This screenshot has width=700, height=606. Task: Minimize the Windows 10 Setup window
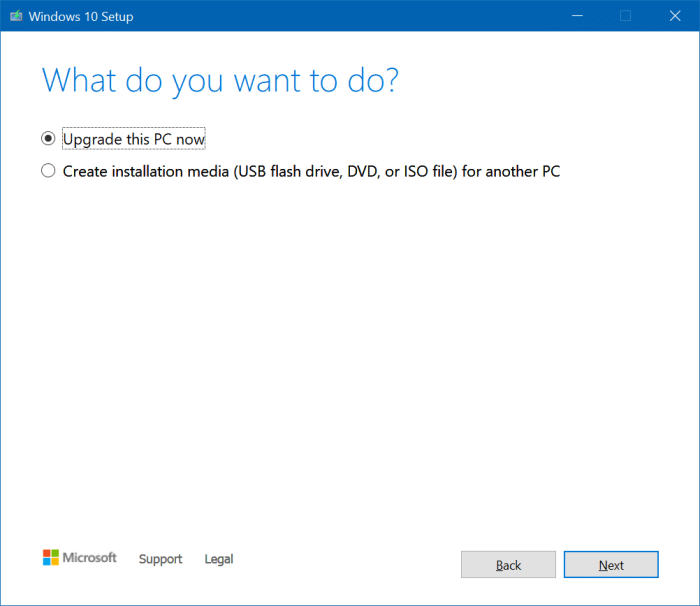click(x=577, y=16)
